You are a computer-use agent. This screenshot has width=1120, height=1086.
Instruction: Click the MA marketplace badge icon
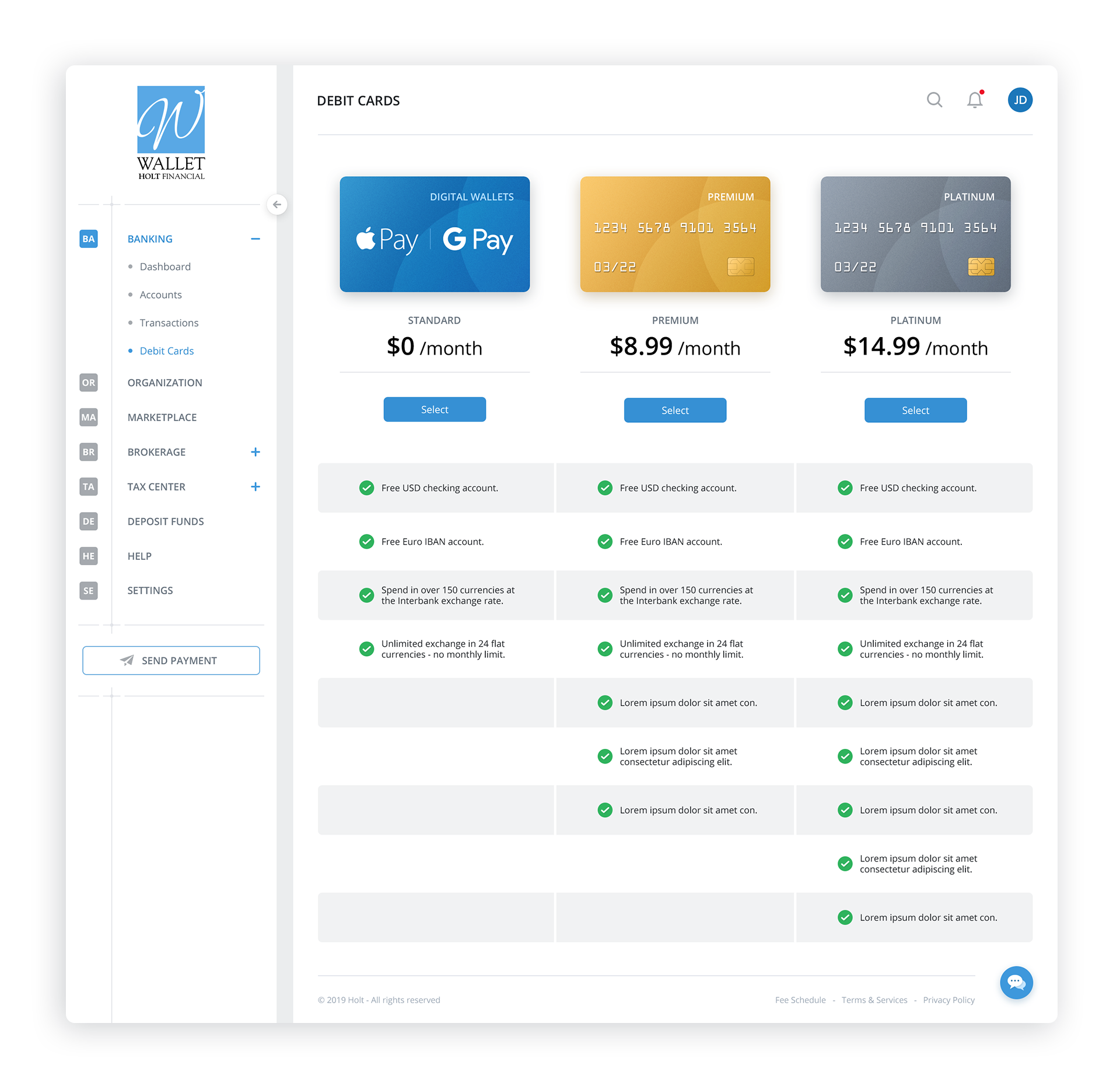[89, 417]
